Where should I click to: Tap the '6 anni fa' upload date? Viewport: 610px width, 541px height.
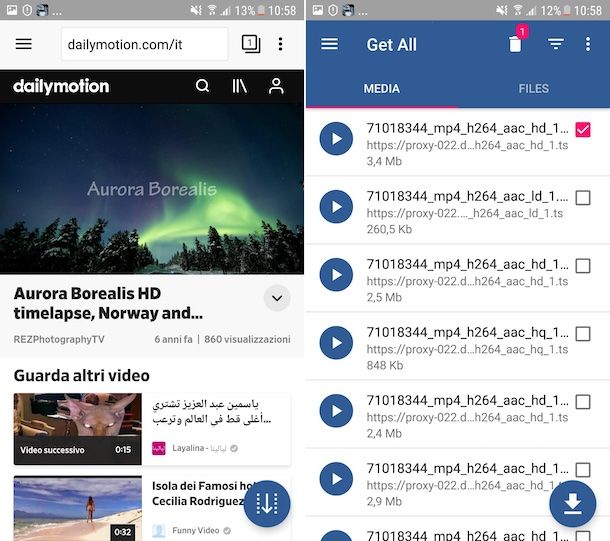[174, 339]
